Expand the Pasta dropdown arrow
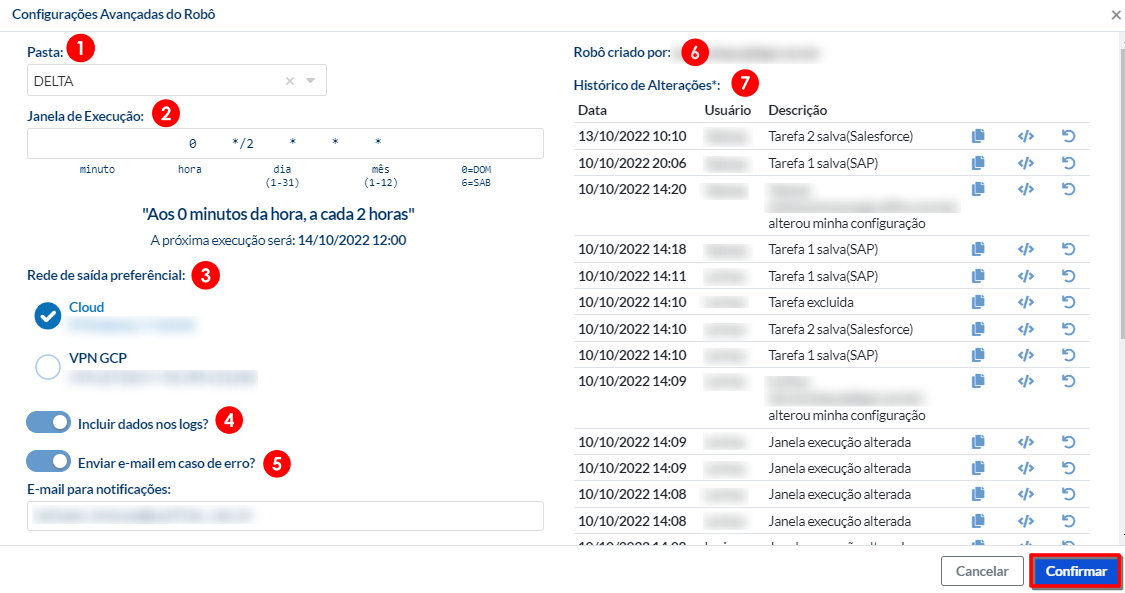 (x=311, y=80)
